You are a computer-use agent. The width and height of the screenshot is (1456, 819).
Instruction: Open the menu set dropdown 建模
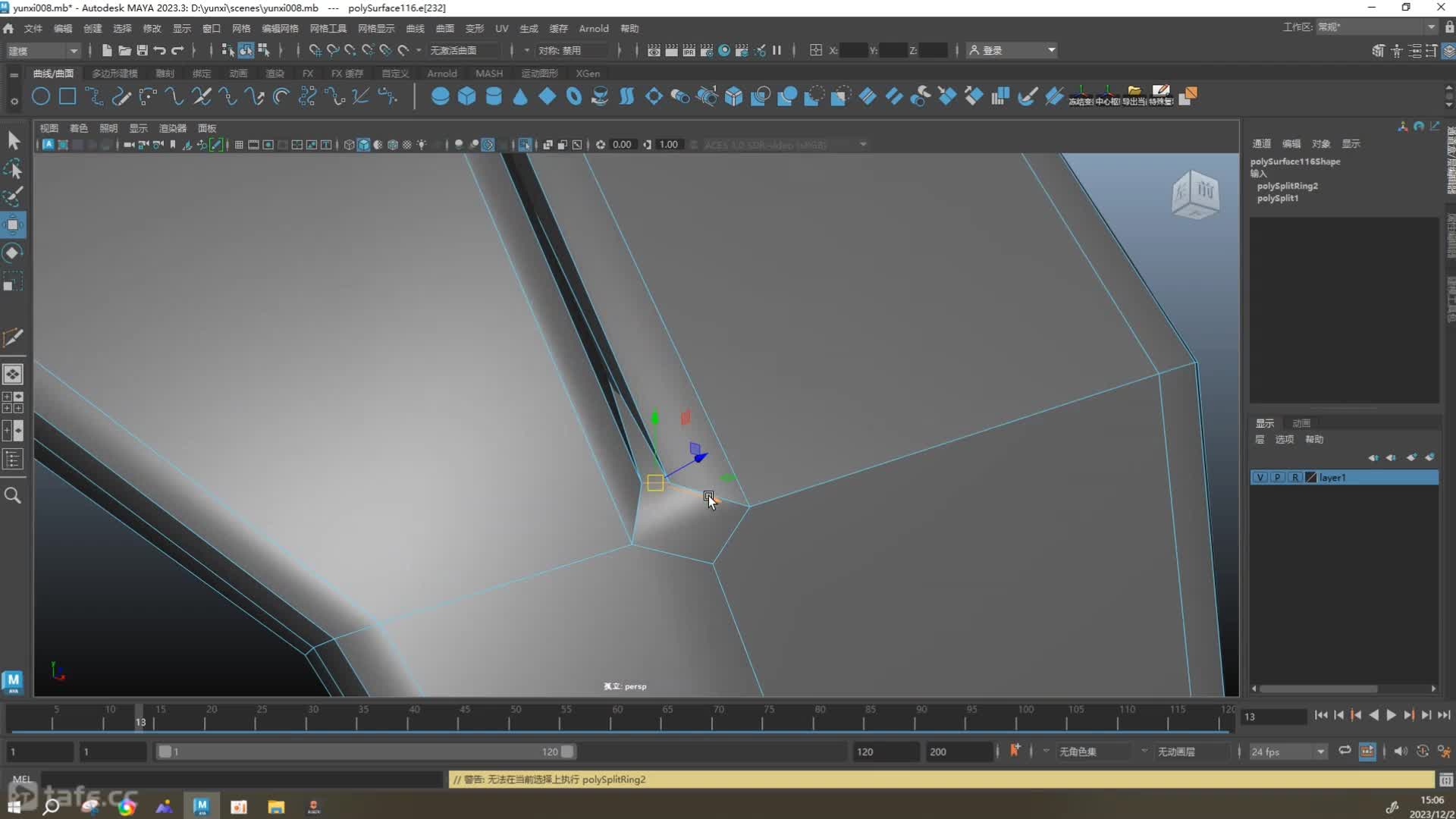[42, 51]
